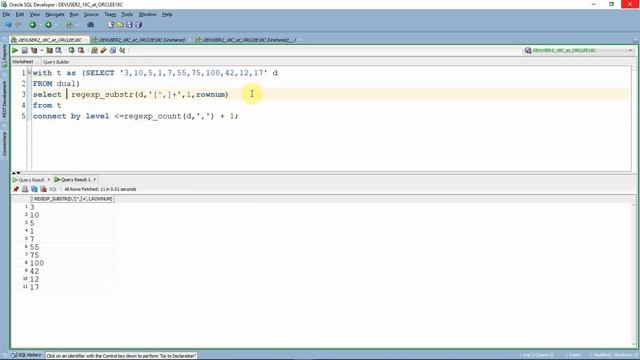Click the first green Run icon in main toolbar
Image resolution: width=640 pixels, height=360 pixels.
[x=32, y=25]
